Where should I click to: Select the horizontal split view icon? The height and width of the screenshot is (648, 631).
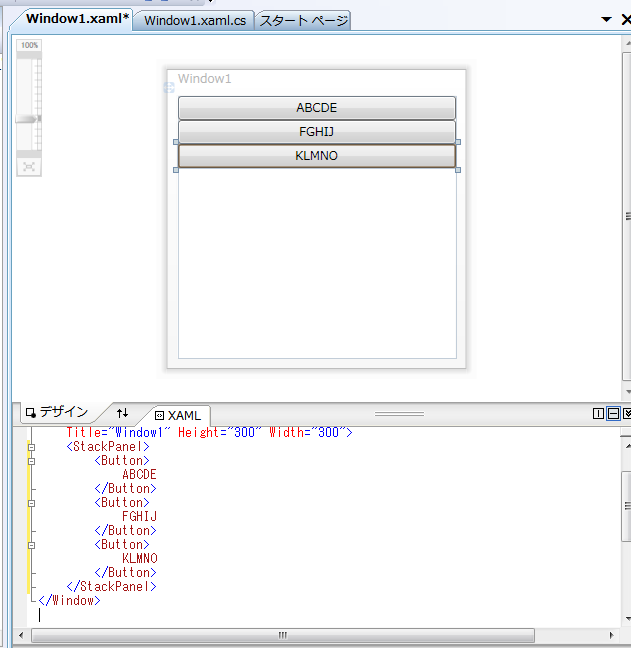tap(614, 413)
